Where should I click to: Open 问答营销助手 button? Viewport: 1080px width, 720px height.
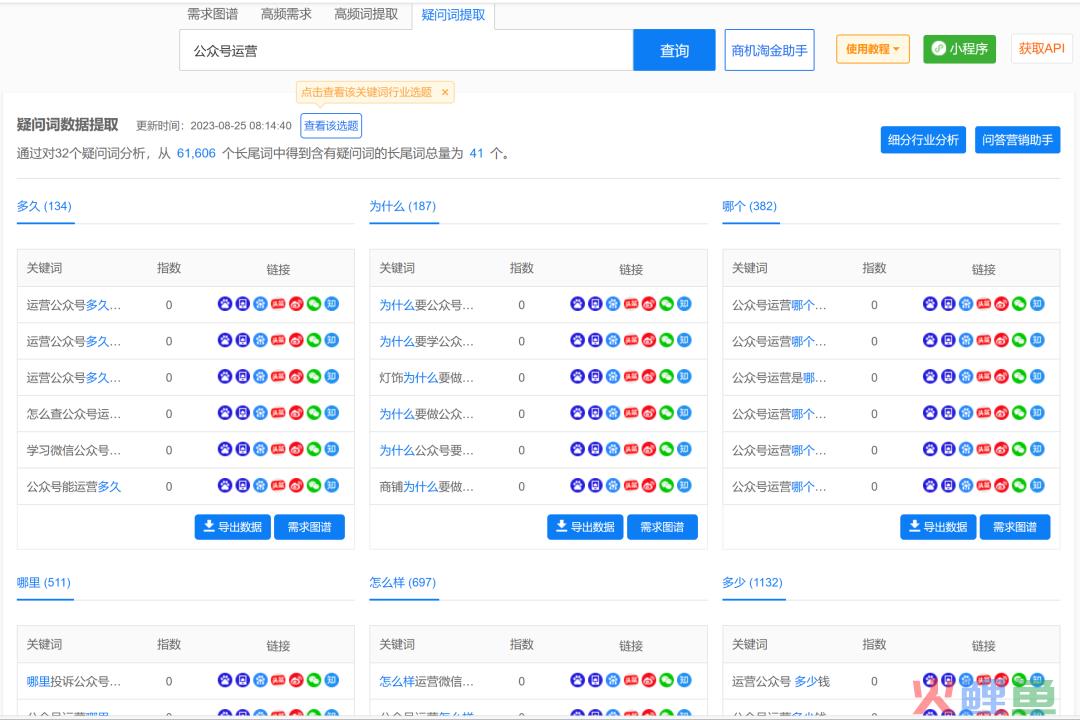coord(1017,140)
